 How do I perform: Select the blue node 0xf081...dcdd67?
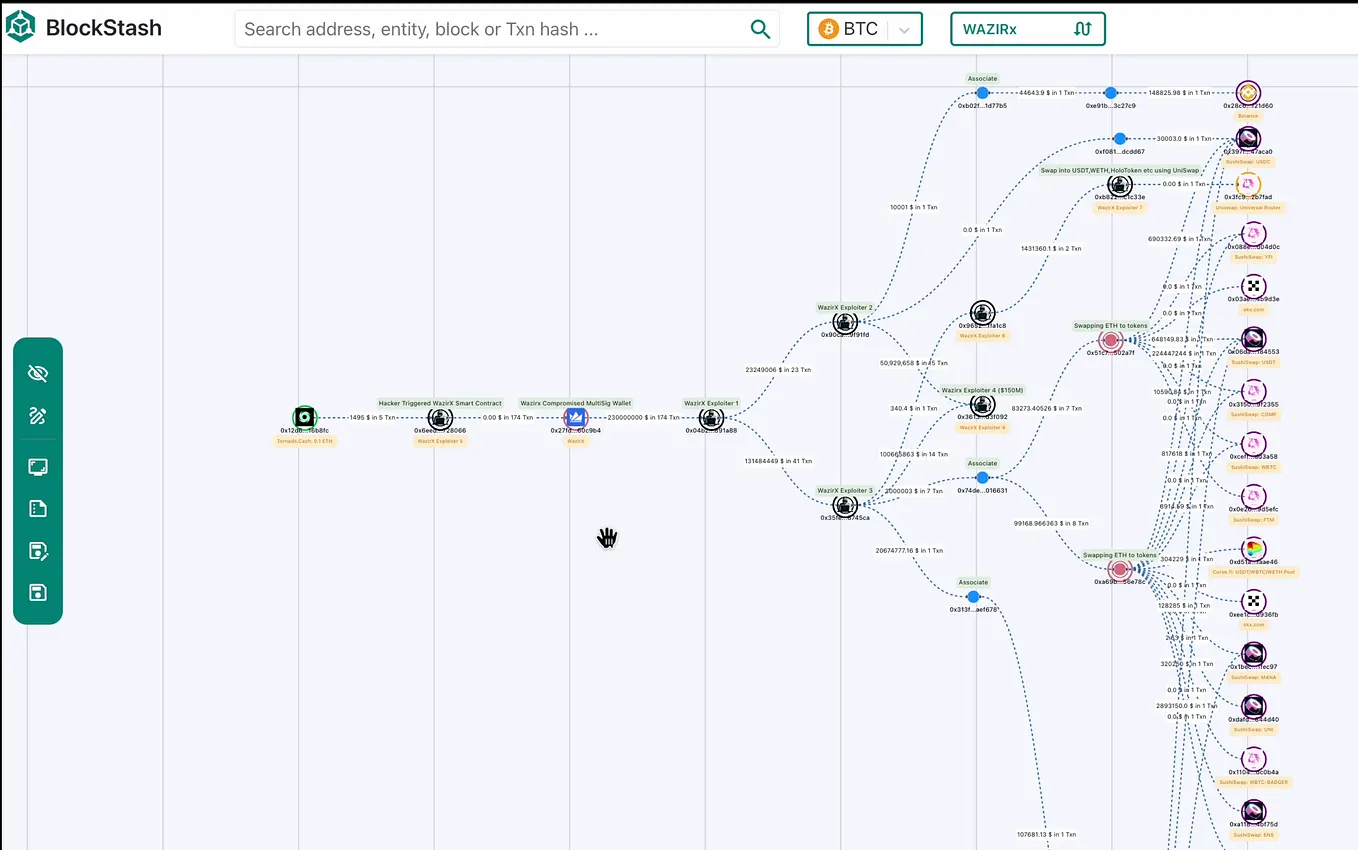click(1120, 139)
